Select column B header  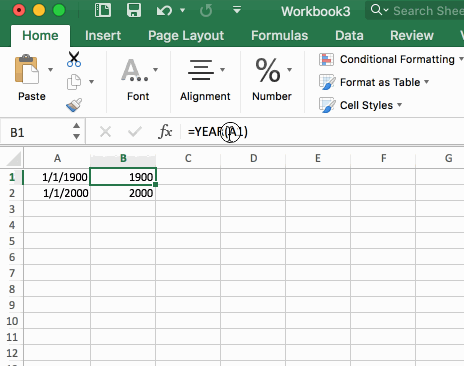123,158
